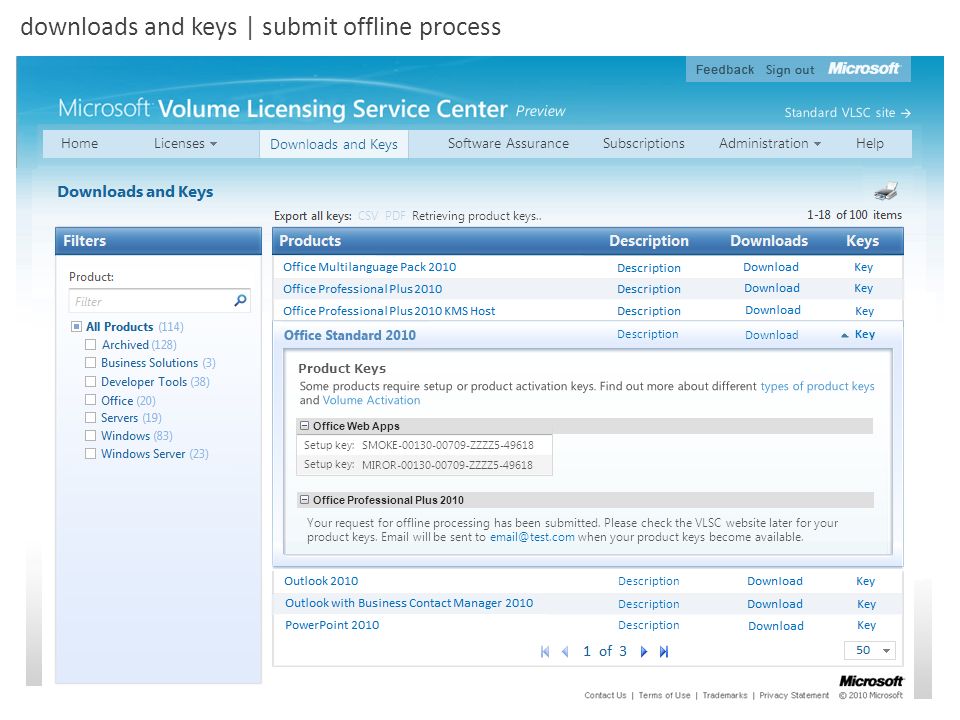Screen dimensions: 960x720
Task: Go to Standard VLSC site
Action: click(847, 113)
